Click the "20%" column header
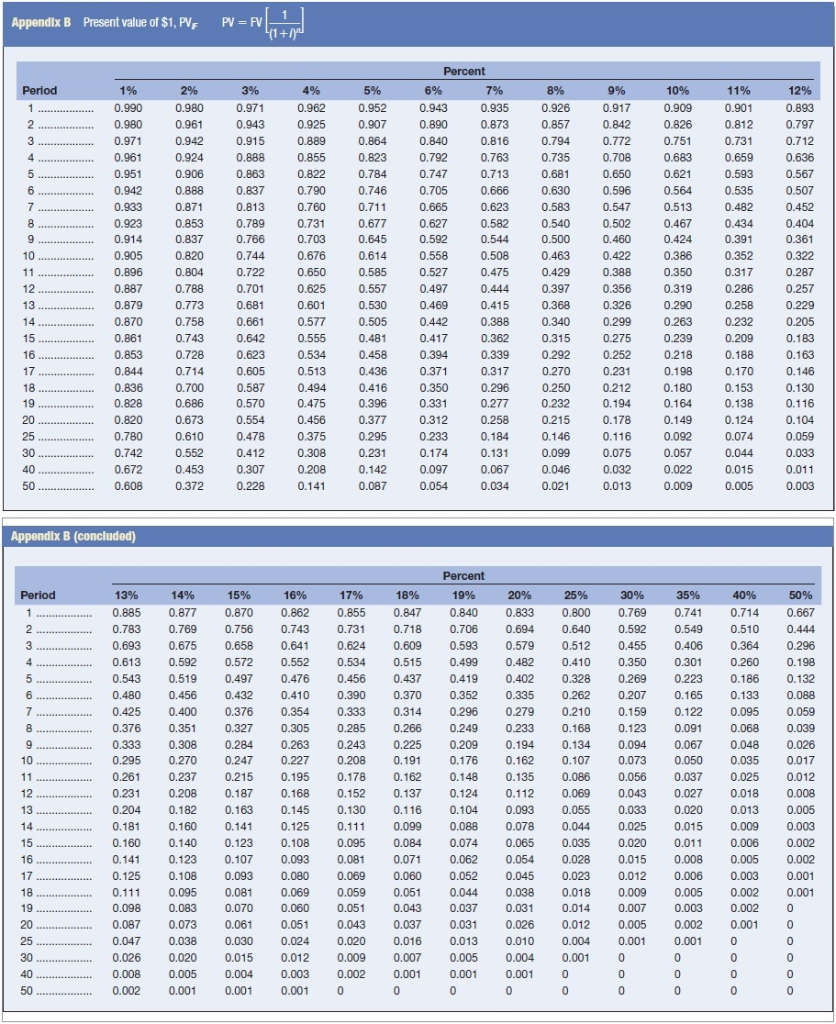 click(x=520, y=596)
